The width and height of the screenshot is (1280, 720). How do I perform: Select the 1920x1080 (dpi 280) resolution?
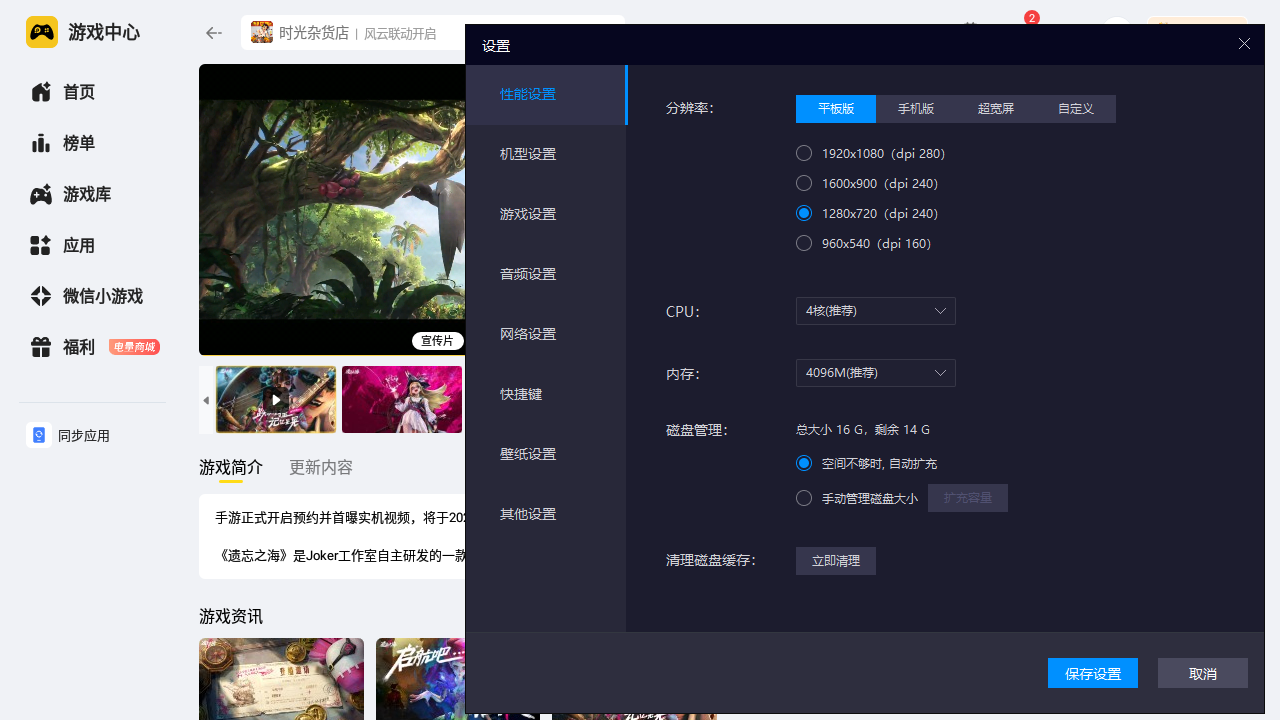[x=804, y=153]
